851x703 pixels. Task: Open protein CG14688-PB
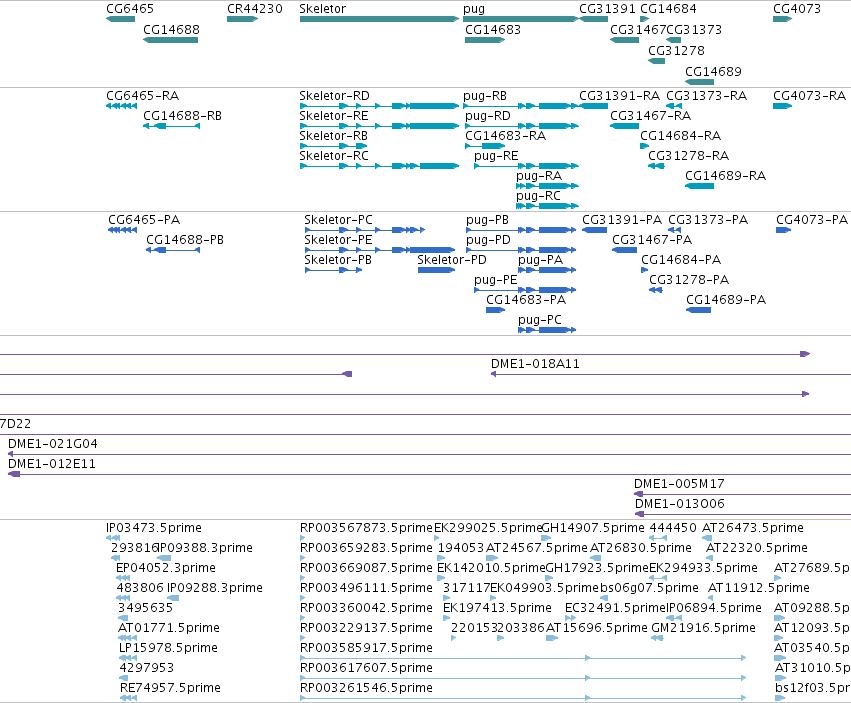coord(185,240)
